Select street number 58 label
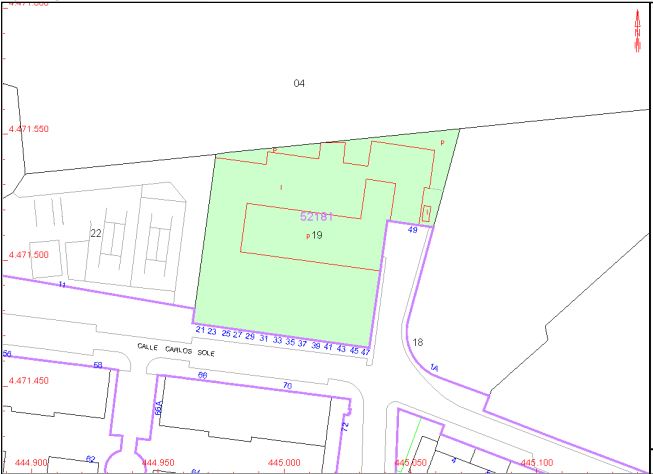The height and width of the screenshot is (474, 653). pos(98,366)
